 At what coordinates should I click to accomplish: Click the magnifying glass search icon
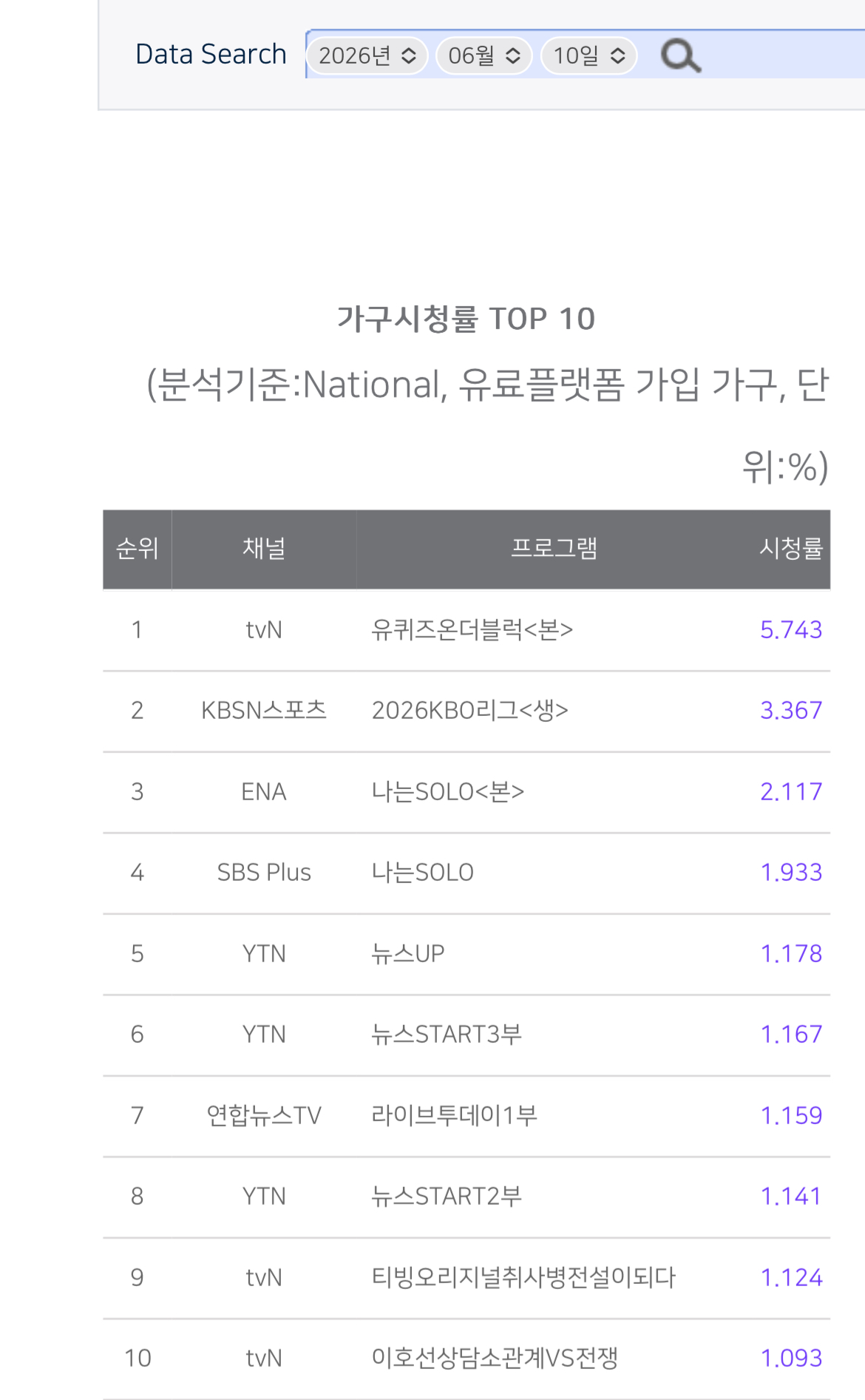click(681, 56)
